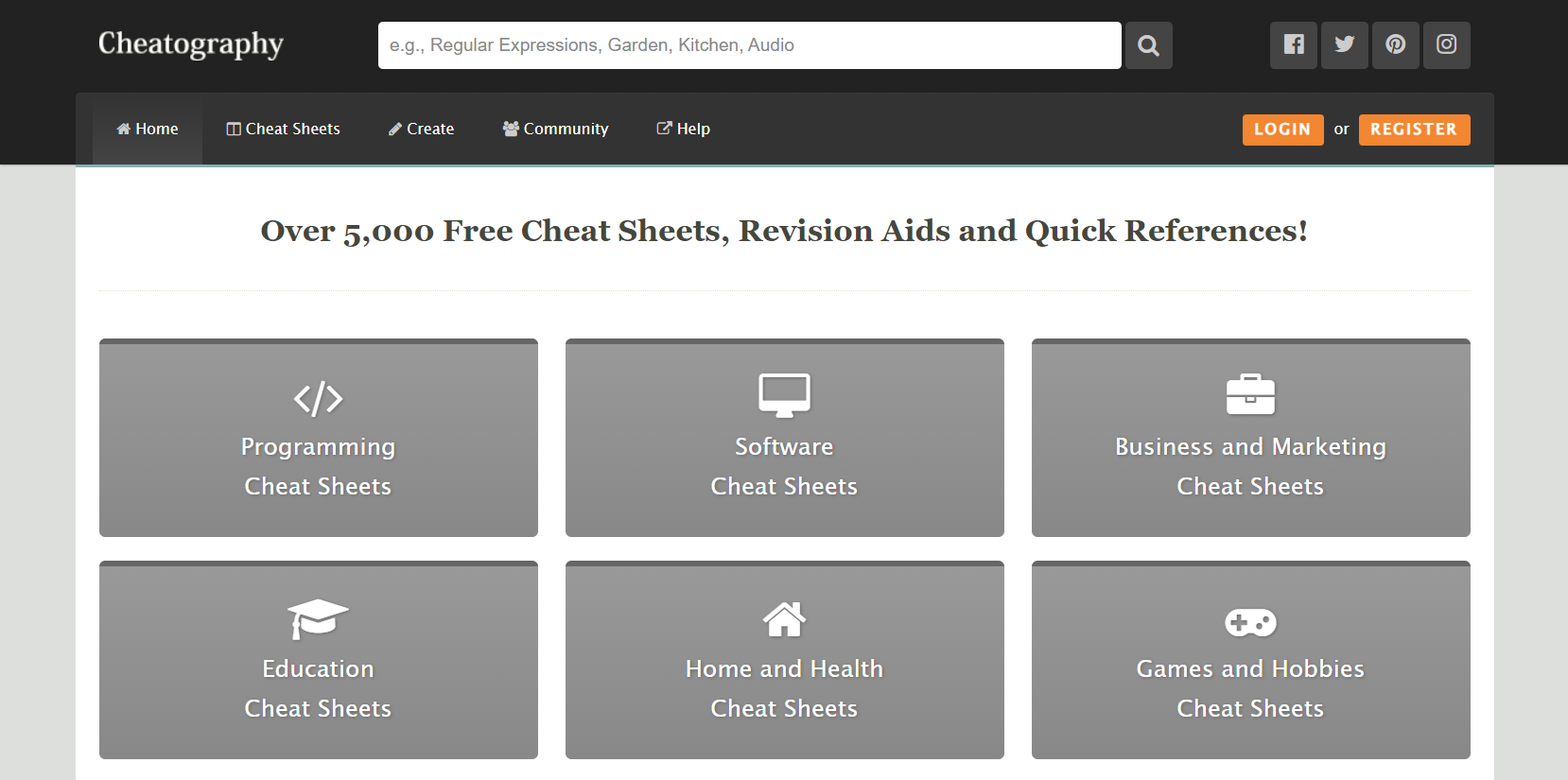Submit search with magnifying glass button
This screenshot has width=1568, height=780.
click(x=1148, y=45)
